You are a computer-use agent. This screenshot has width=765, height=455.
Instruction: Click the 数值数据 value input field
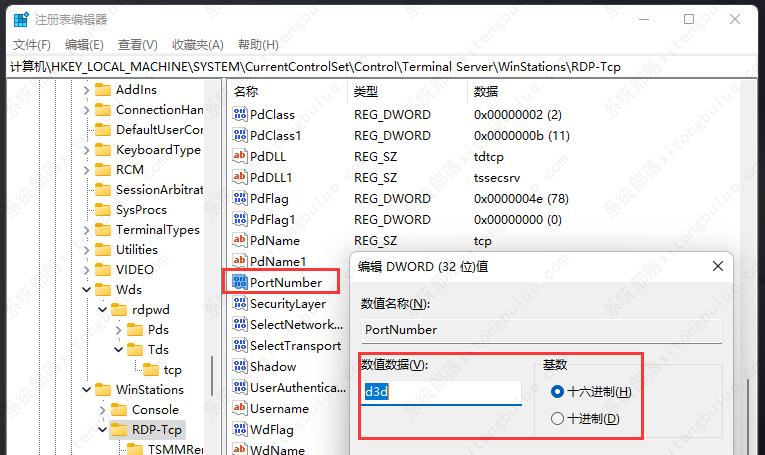(x=440, y=392)
